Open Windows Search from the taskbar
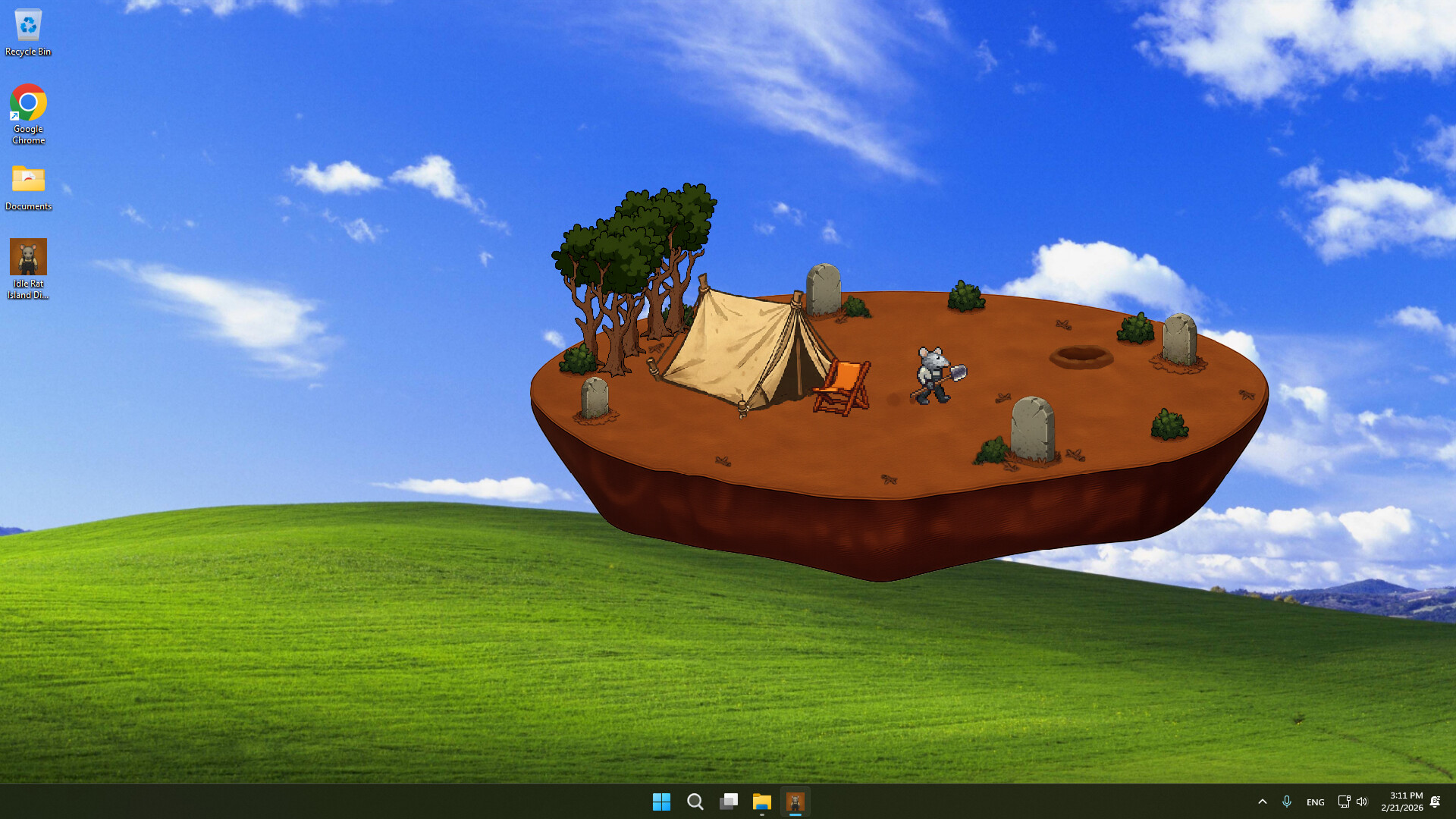 (695, 802)
